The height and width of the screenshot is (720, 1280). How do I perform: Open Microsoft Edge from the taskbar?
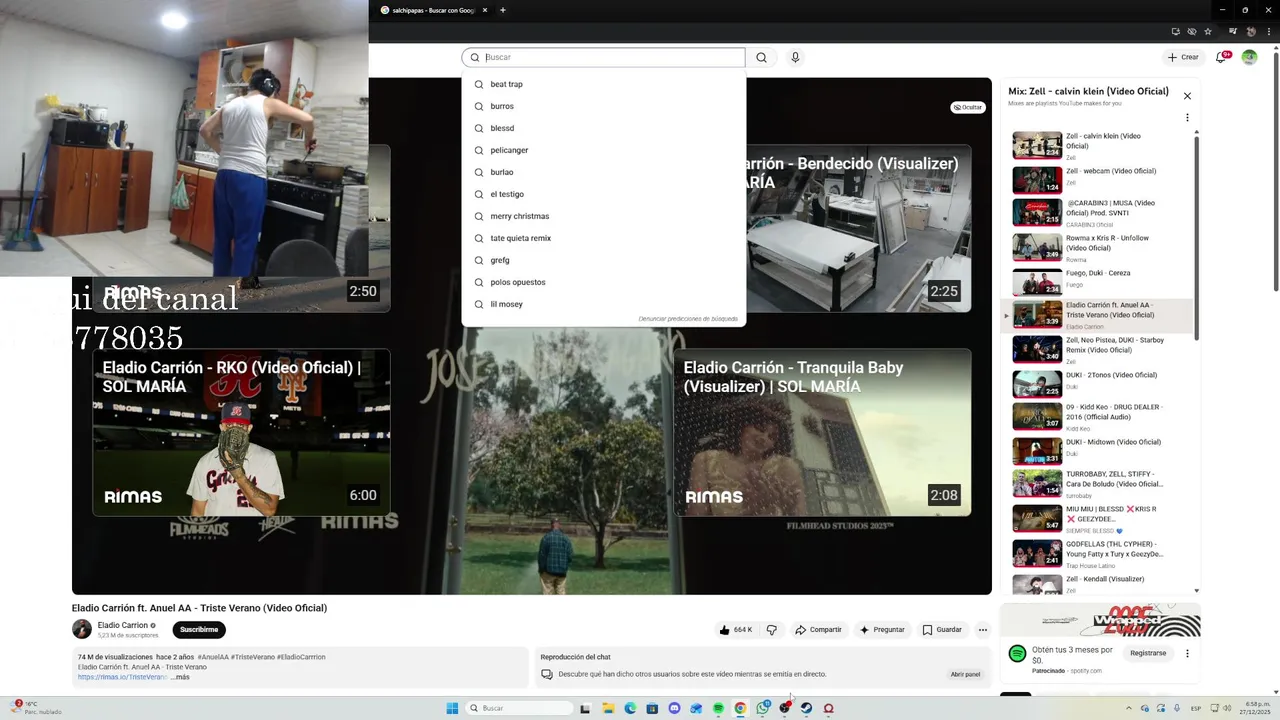tap(630, 708)
